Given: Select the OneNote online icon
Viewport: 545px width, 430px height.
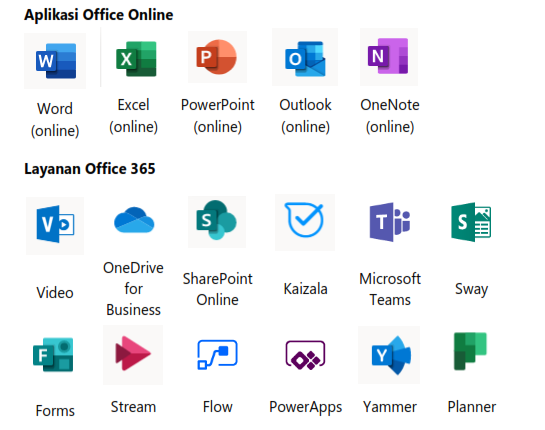Looking at the screenshot, I should (x=389, y=57).
